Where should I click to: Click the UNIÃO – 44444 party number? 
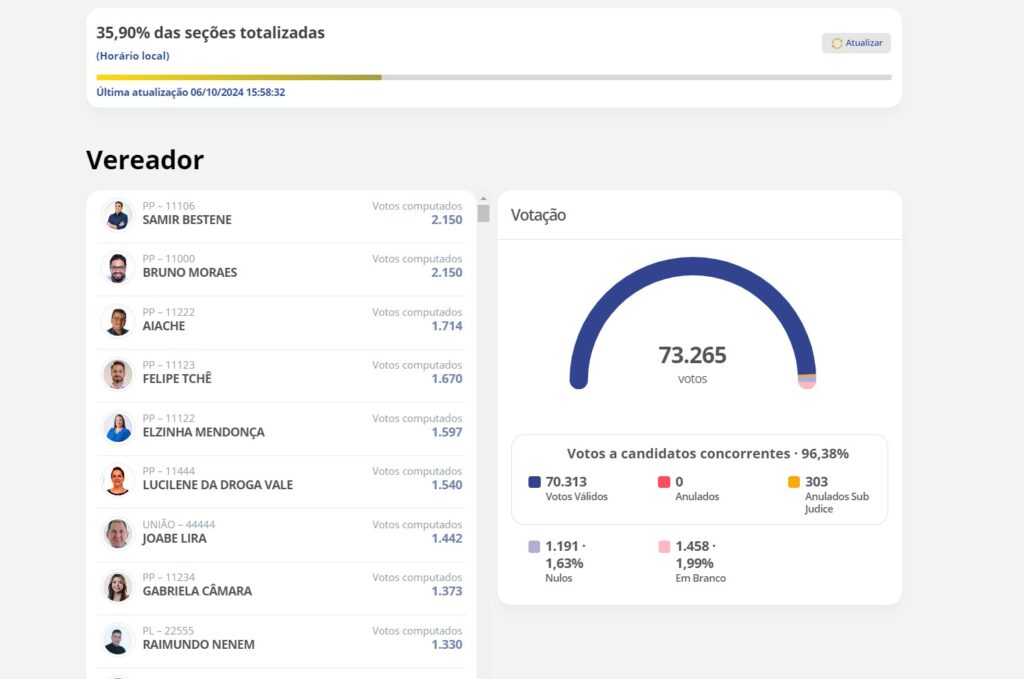click(178, 525)
